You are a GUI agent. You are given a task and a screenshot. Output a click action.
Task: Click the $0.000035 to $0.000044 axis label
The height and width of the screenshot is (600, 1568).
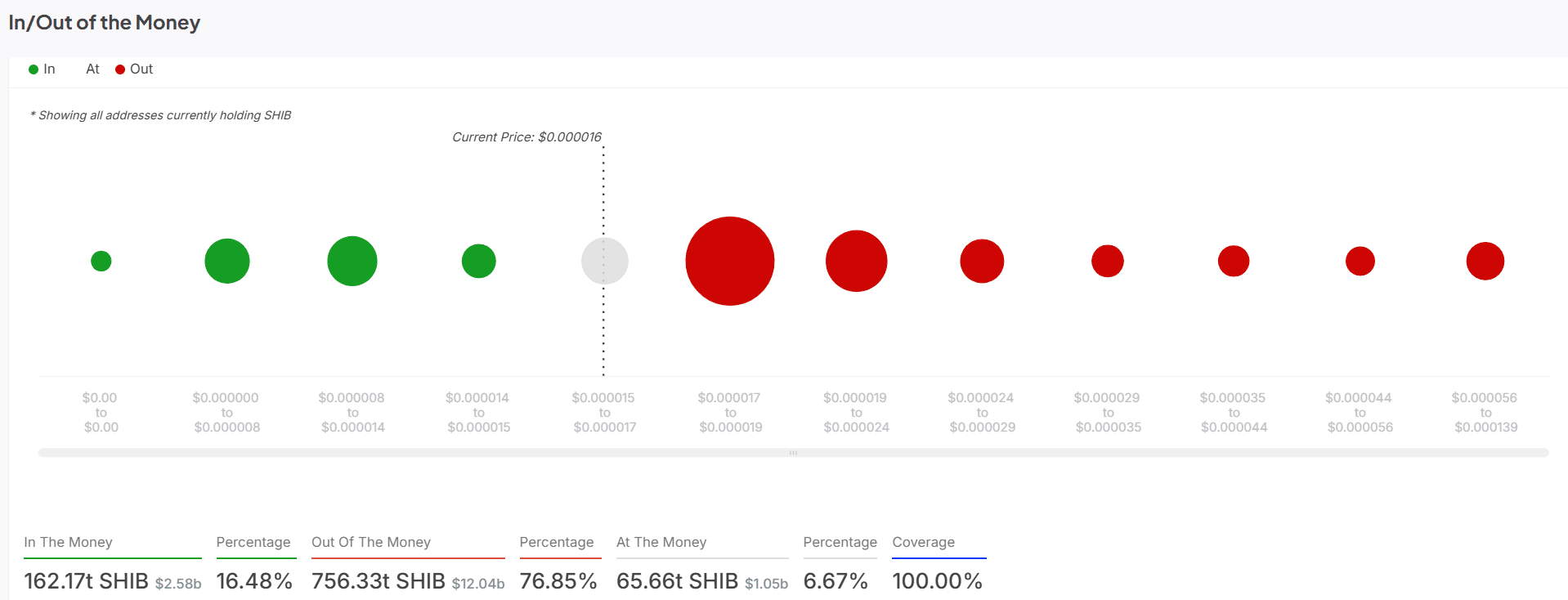[1233, 412]
